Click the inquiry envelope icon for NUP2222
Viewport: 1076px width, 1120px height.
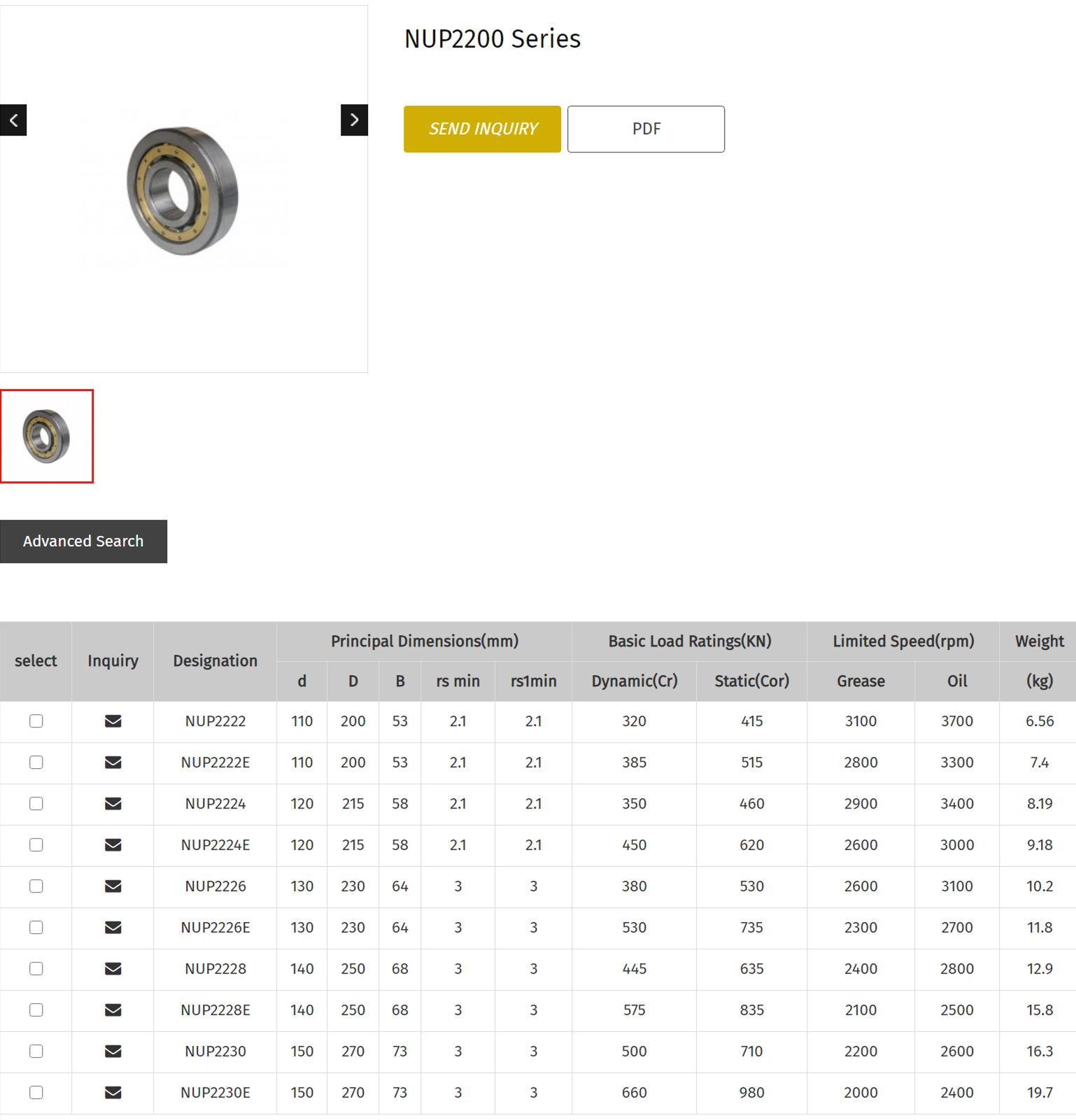pyautogui.click(x=113, y=721)
